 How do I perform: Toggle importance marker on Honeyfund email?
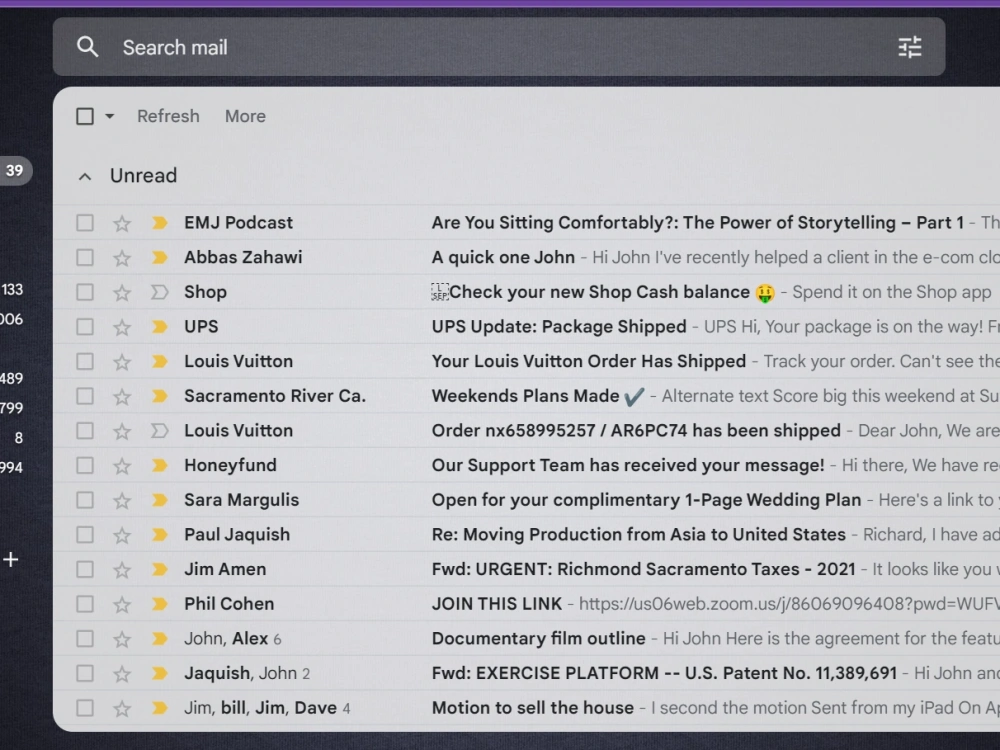tap(159, 465)
